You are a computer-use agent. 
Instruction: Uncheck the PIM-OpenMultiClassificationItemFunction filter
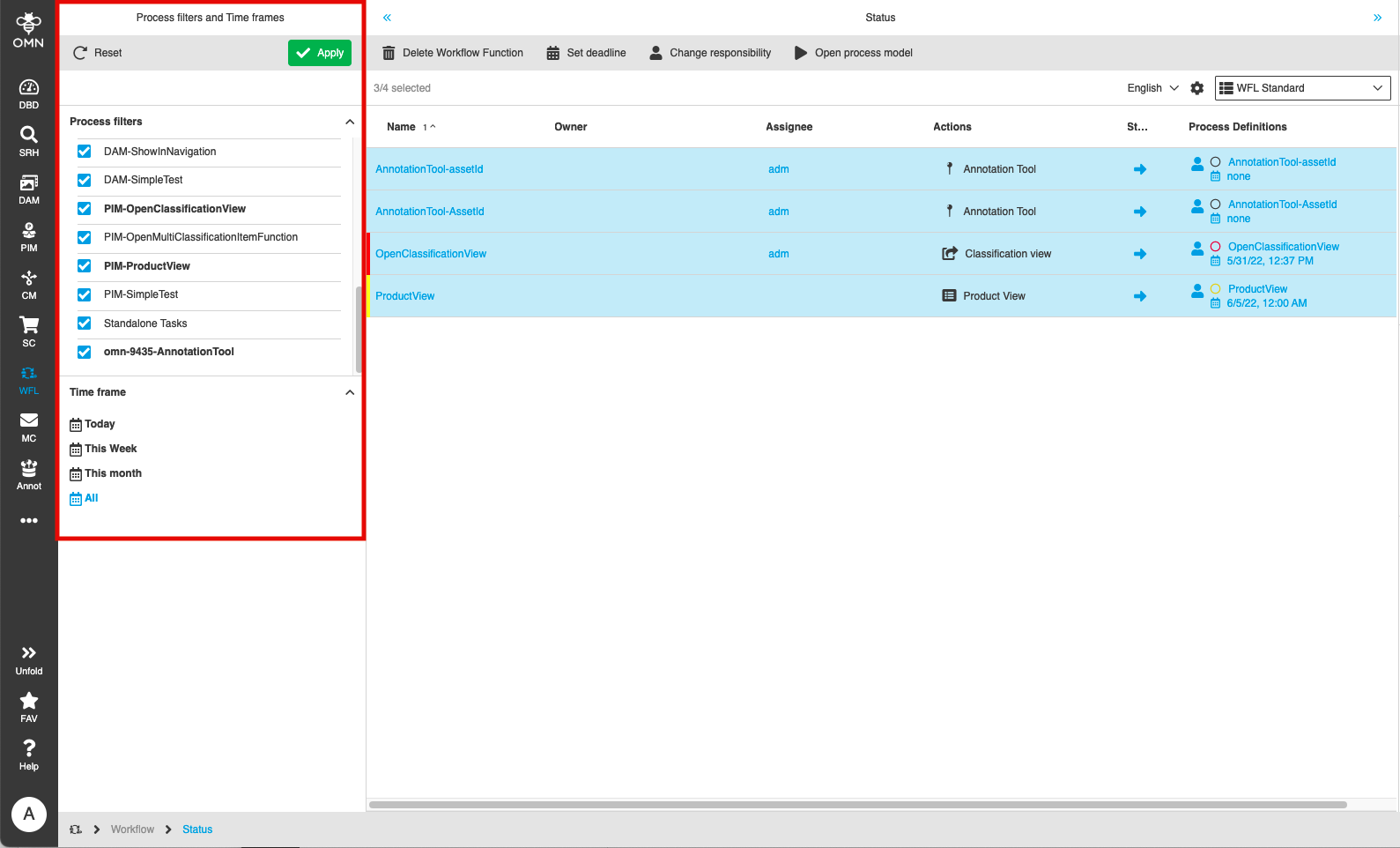point(85,237)
